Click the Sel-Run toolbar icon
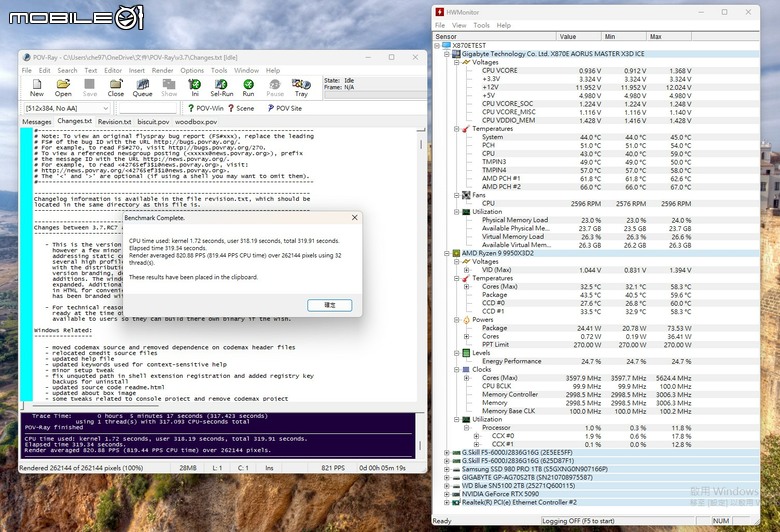The width and height of the screenshot is (780, 532). coord(221,88)
